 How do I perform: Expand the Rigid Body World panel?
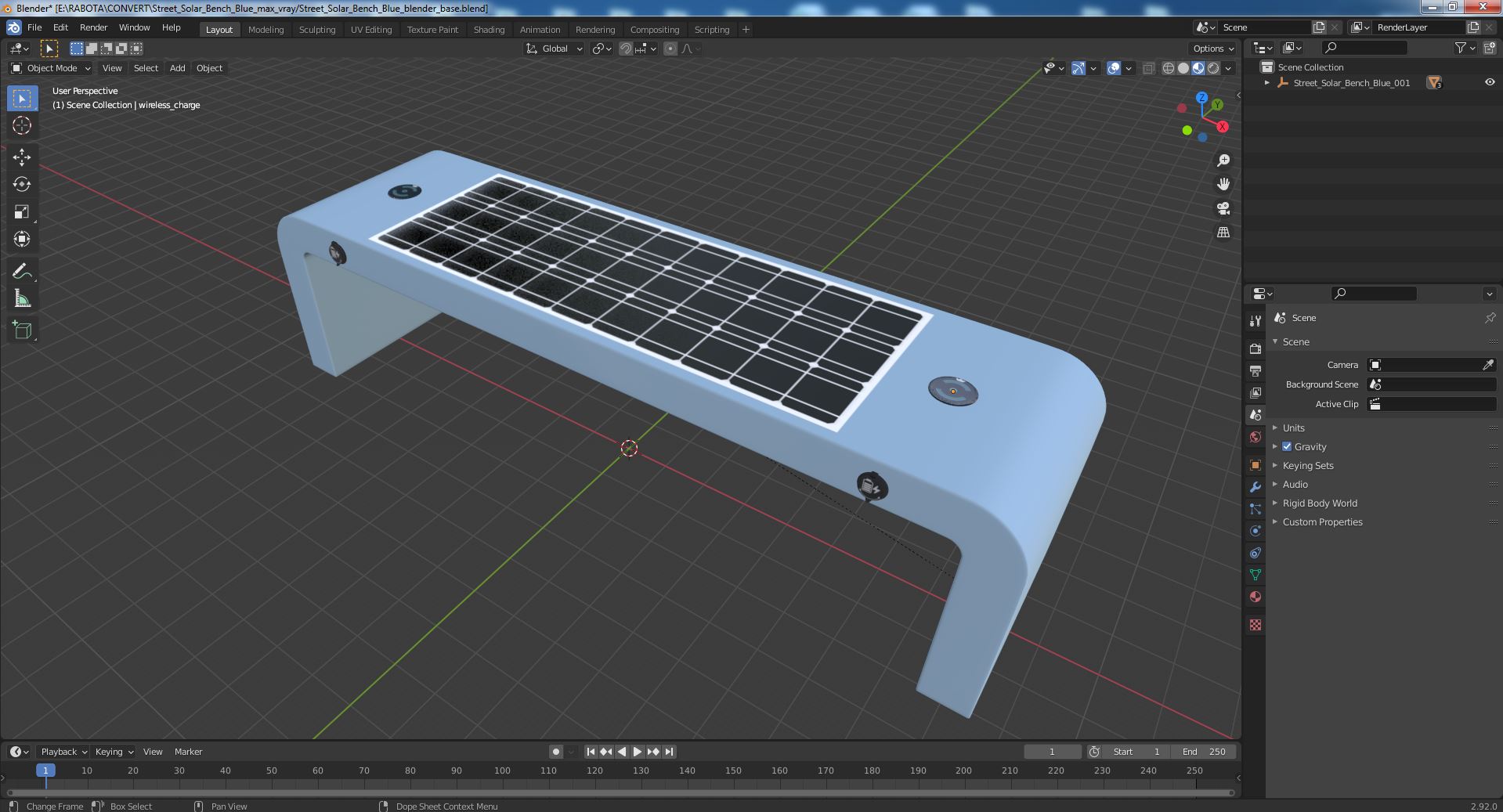(1320, 503)
